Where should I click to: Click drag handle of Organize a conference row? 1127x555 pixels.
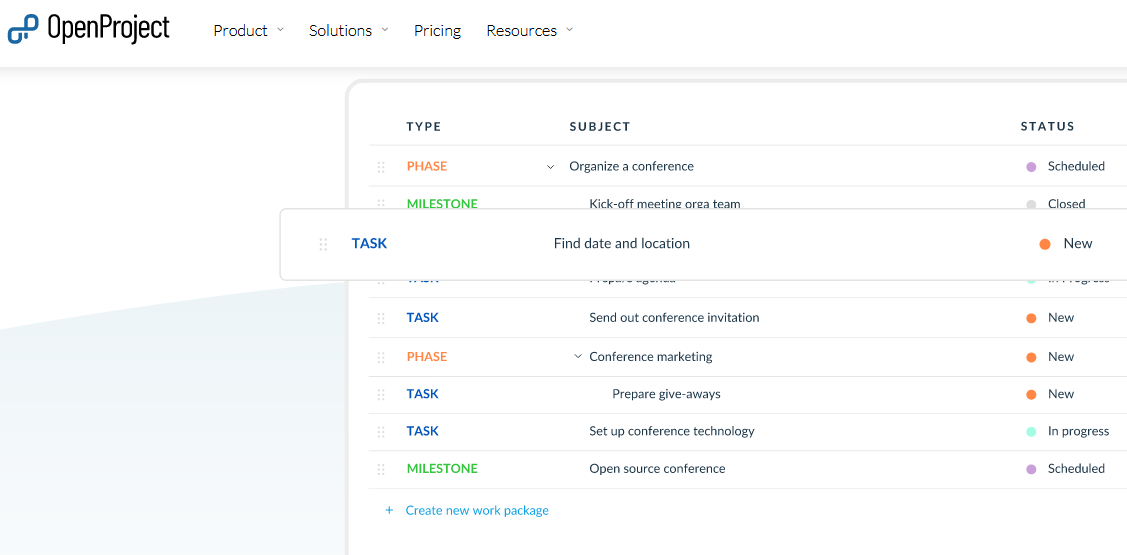pyautogui.click(x=381, y=167)
